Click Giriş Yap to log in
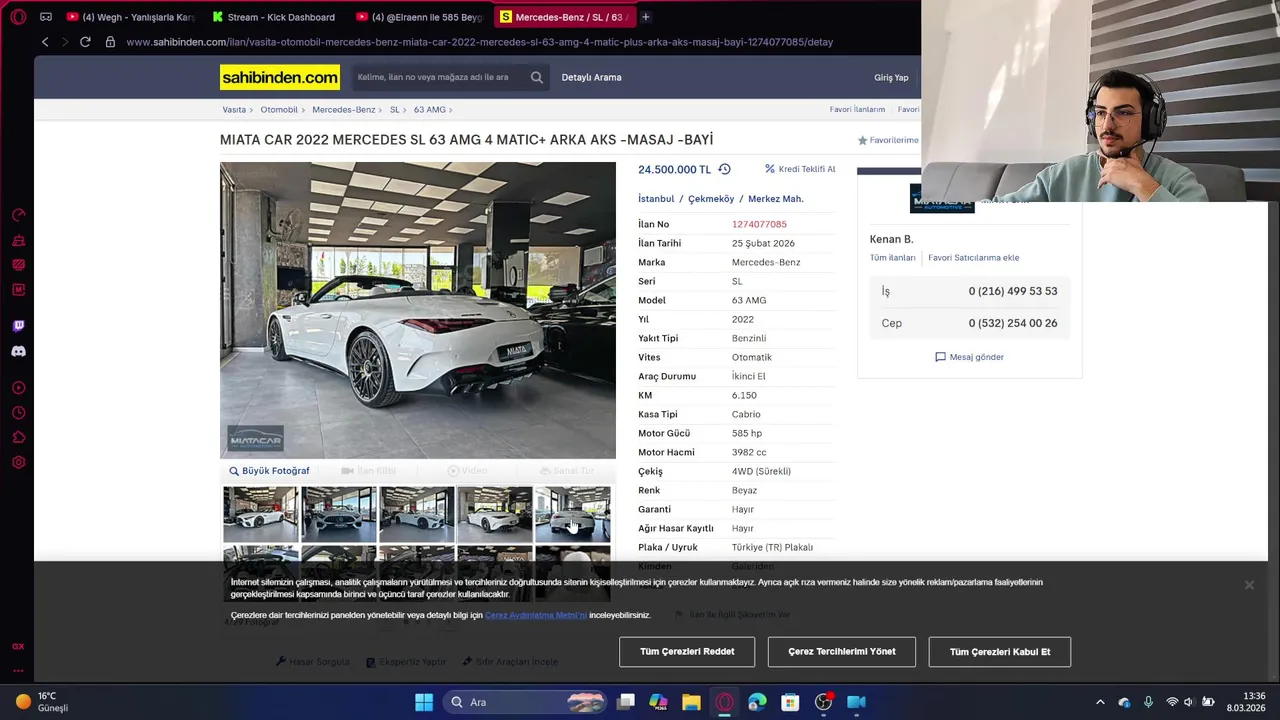 click(x=891, y=77)
